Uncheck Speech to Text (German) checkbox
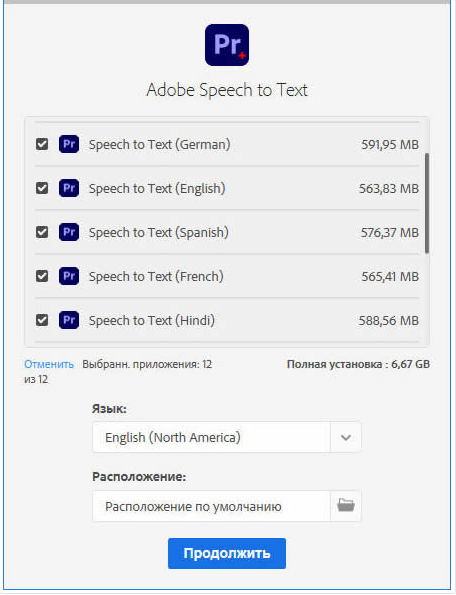 42,144
